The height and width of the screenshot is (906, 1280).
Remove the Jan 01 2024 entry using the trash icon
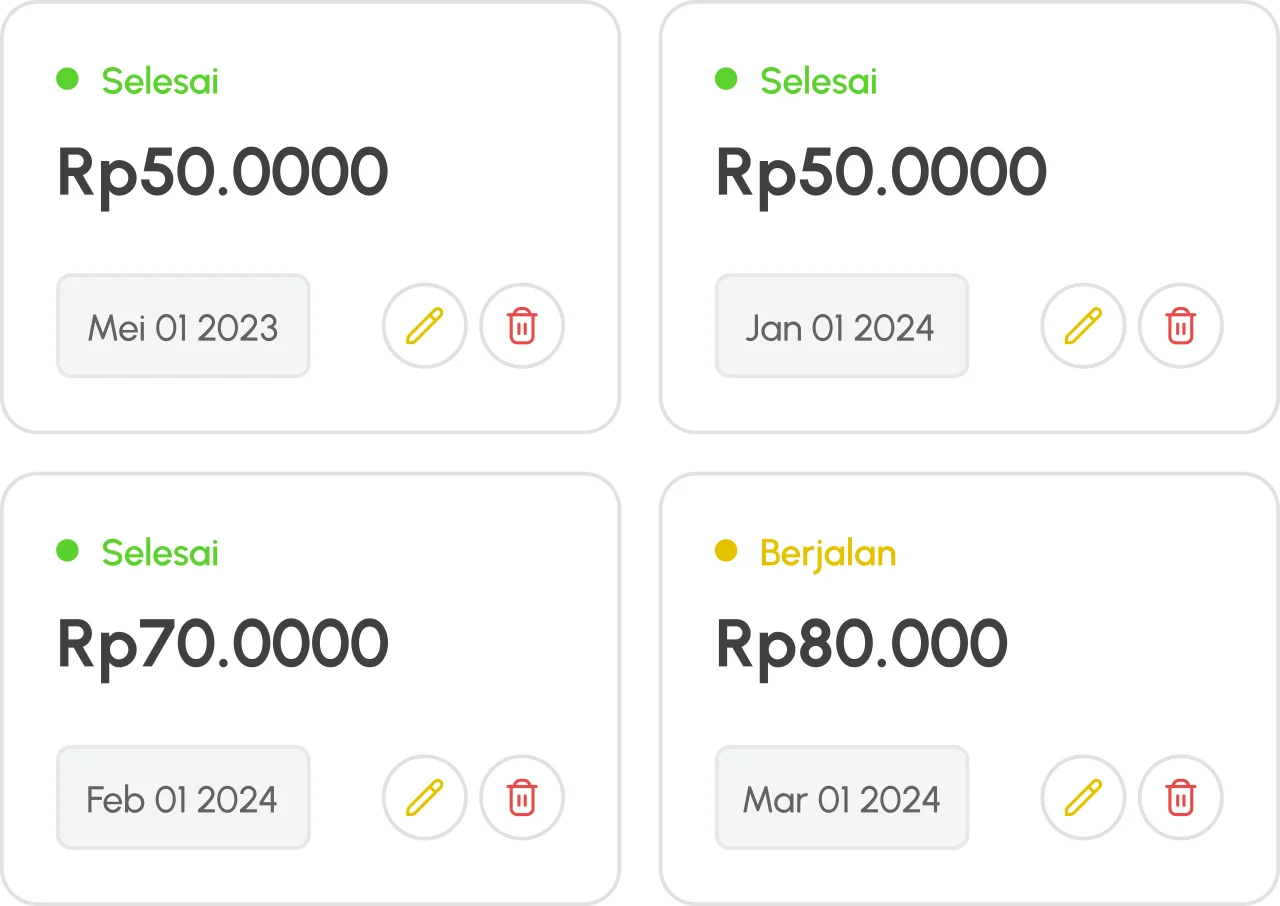[1181, 326]
